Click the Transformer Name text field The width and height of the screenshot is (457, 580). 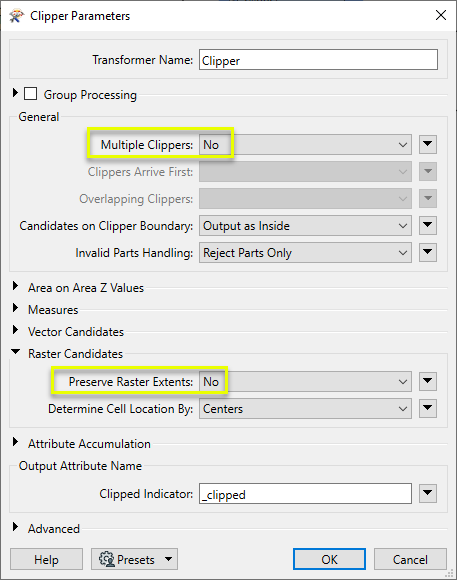(318, 60)
